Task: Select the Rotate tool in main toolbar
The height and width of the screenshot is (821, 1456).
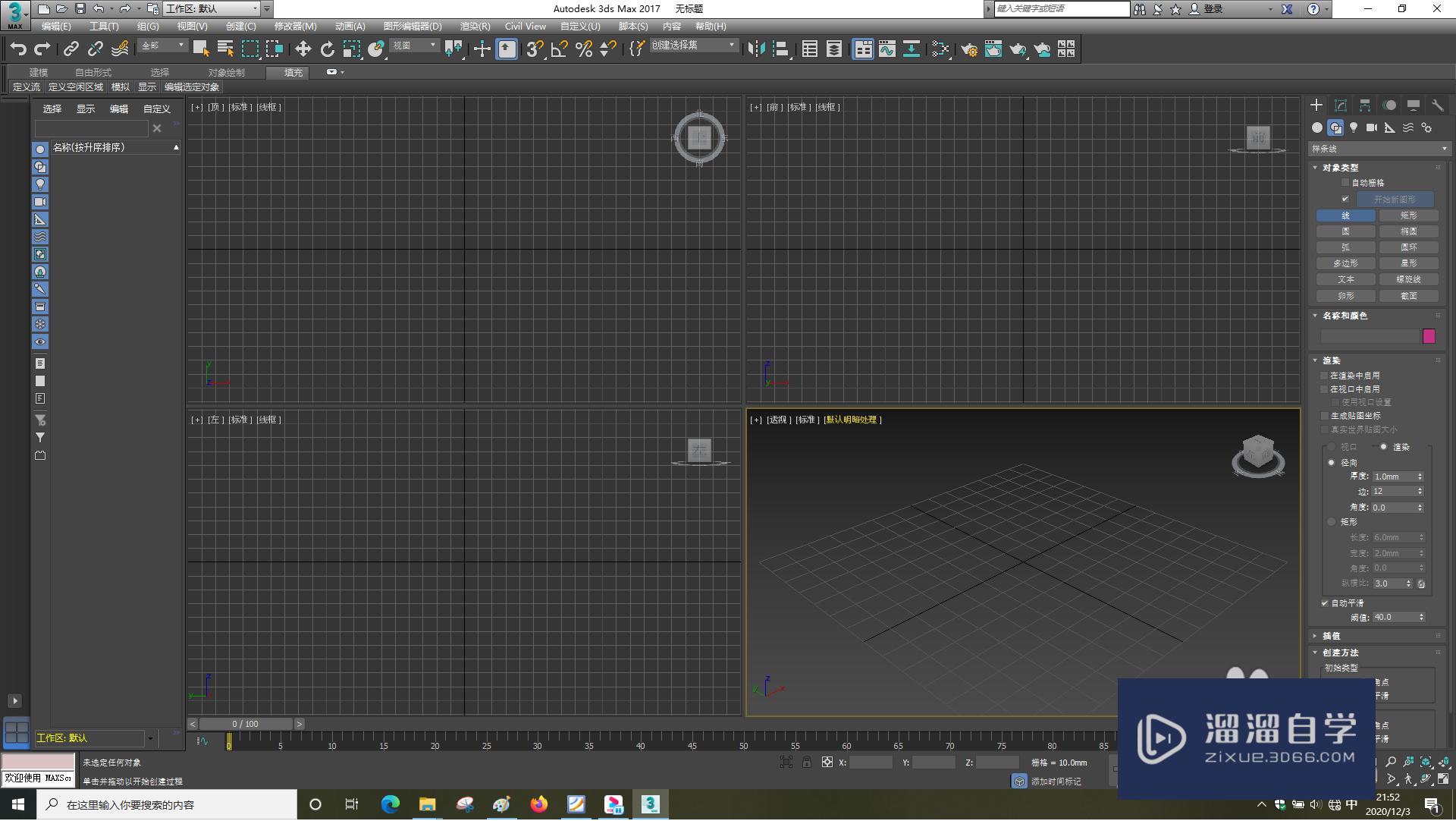Action: click(327, 49)
